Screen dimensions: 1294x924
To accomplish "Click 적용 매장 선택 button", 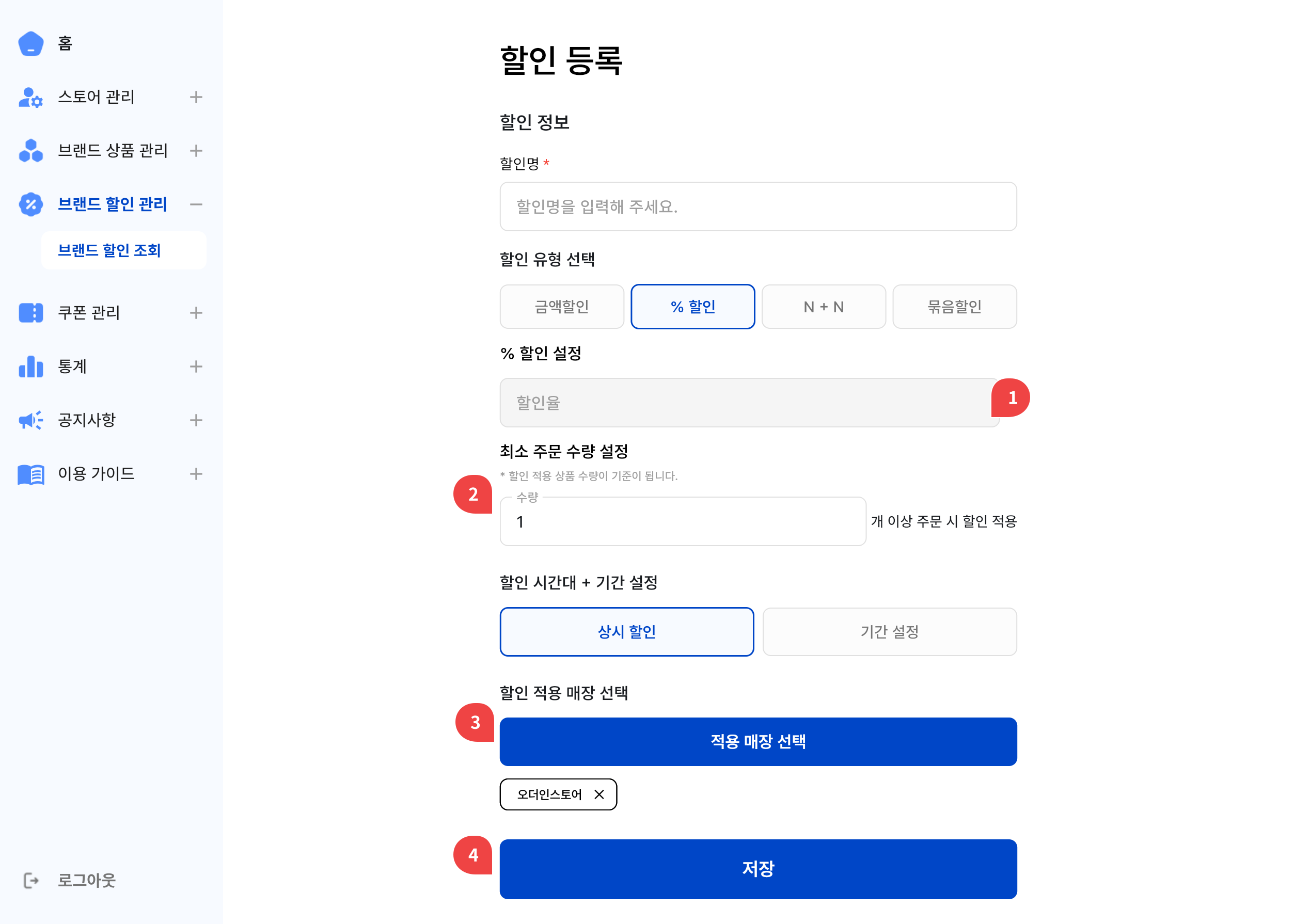I will point(758,741).
